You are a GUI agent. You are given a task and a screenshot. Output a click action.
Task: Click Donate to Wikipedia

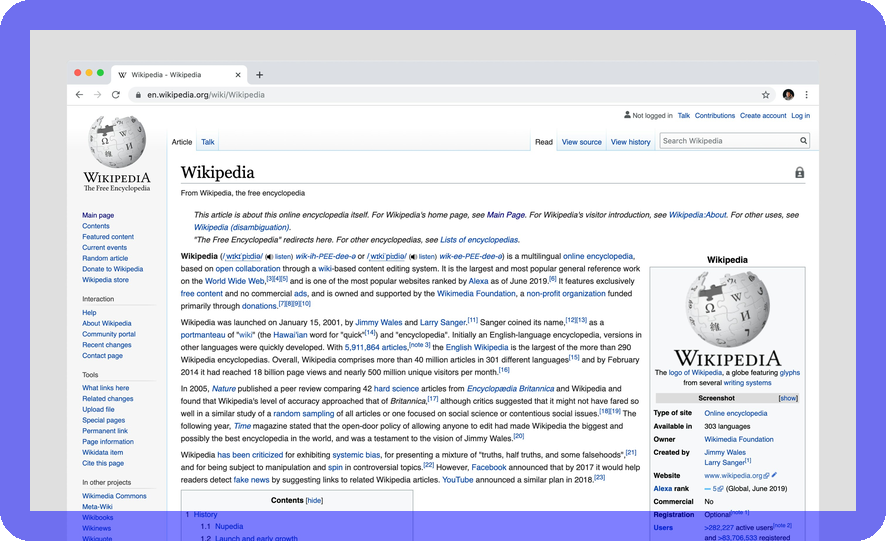(x=112, y=269)
